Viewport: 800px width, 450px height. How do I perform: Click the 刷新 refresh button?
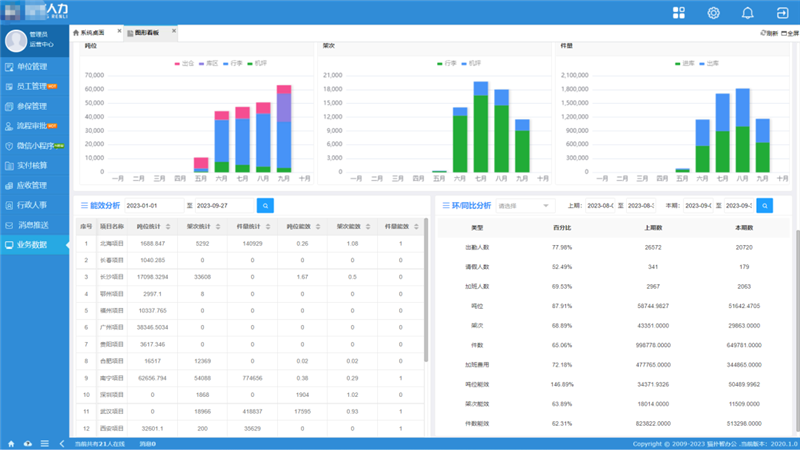[769, 33]
